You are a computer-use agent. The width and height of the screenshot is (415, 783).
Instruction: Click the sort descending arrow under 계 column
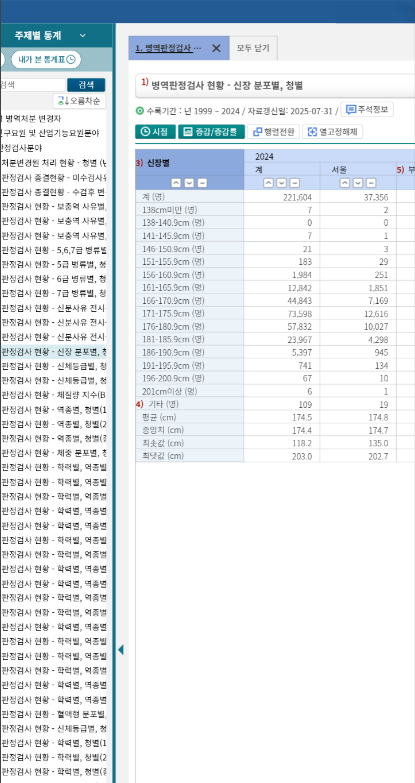(282, 183)
